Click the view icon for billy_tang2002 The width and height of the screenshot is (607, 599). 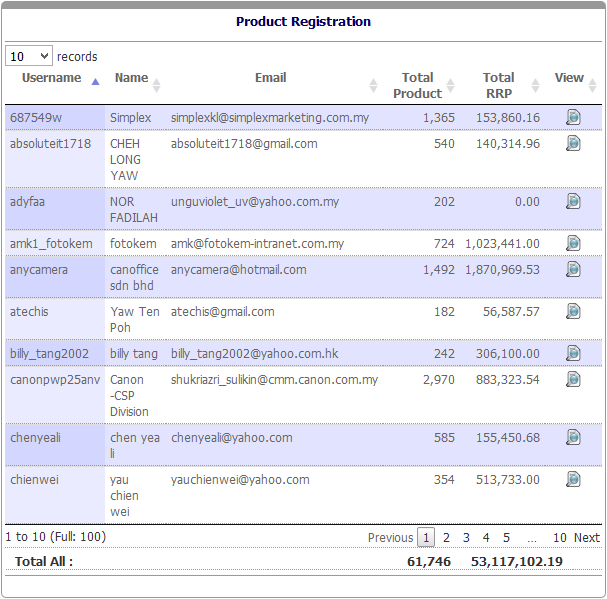click(x=573, y=354)
